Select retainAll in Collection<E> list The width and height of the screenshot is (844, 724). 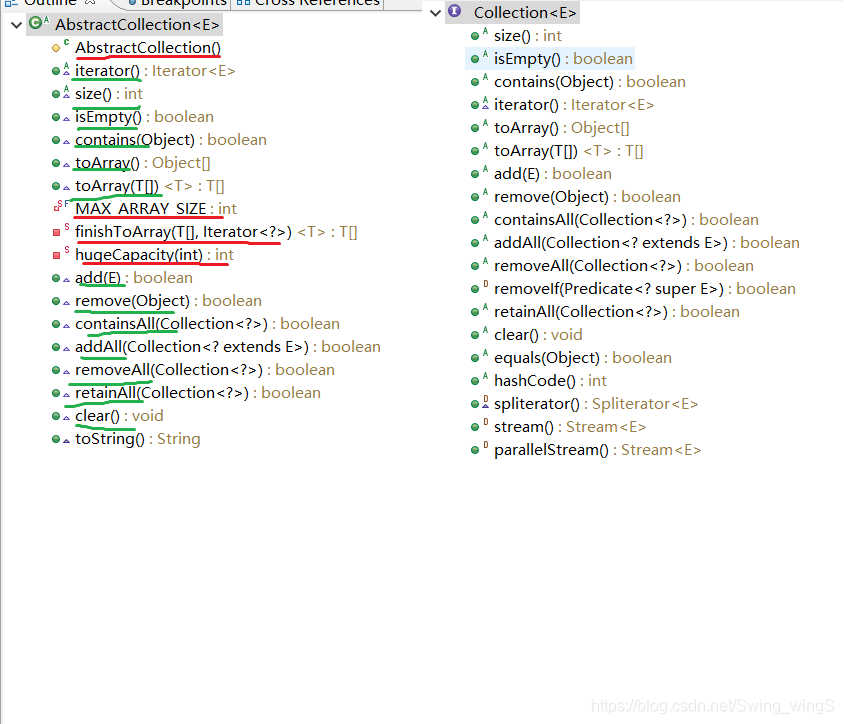point(616,312)
